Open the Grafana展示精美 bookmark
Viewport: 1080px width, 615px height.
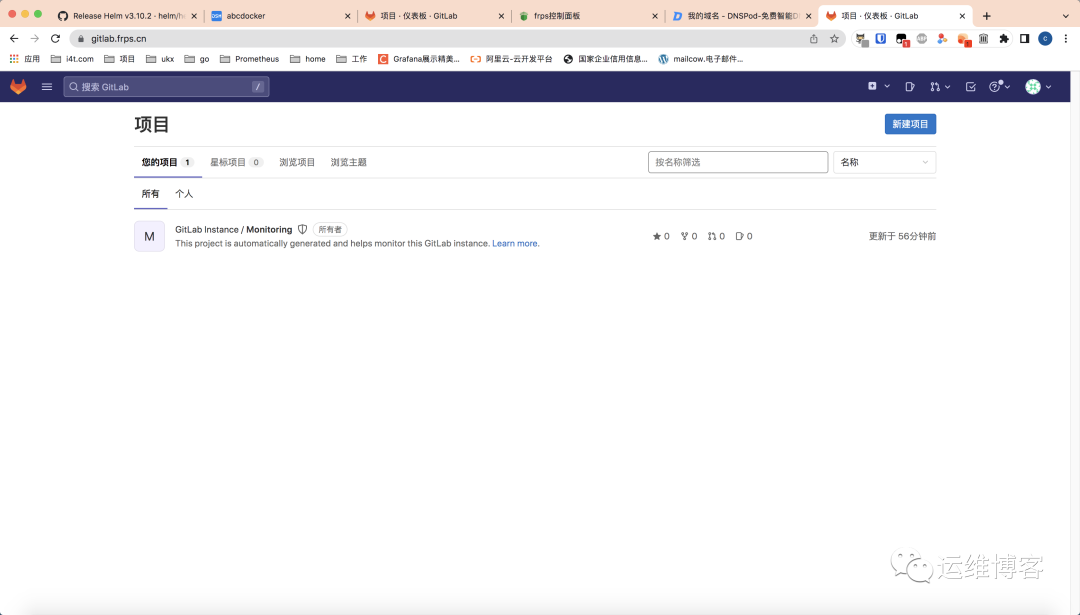pos(419,59)
